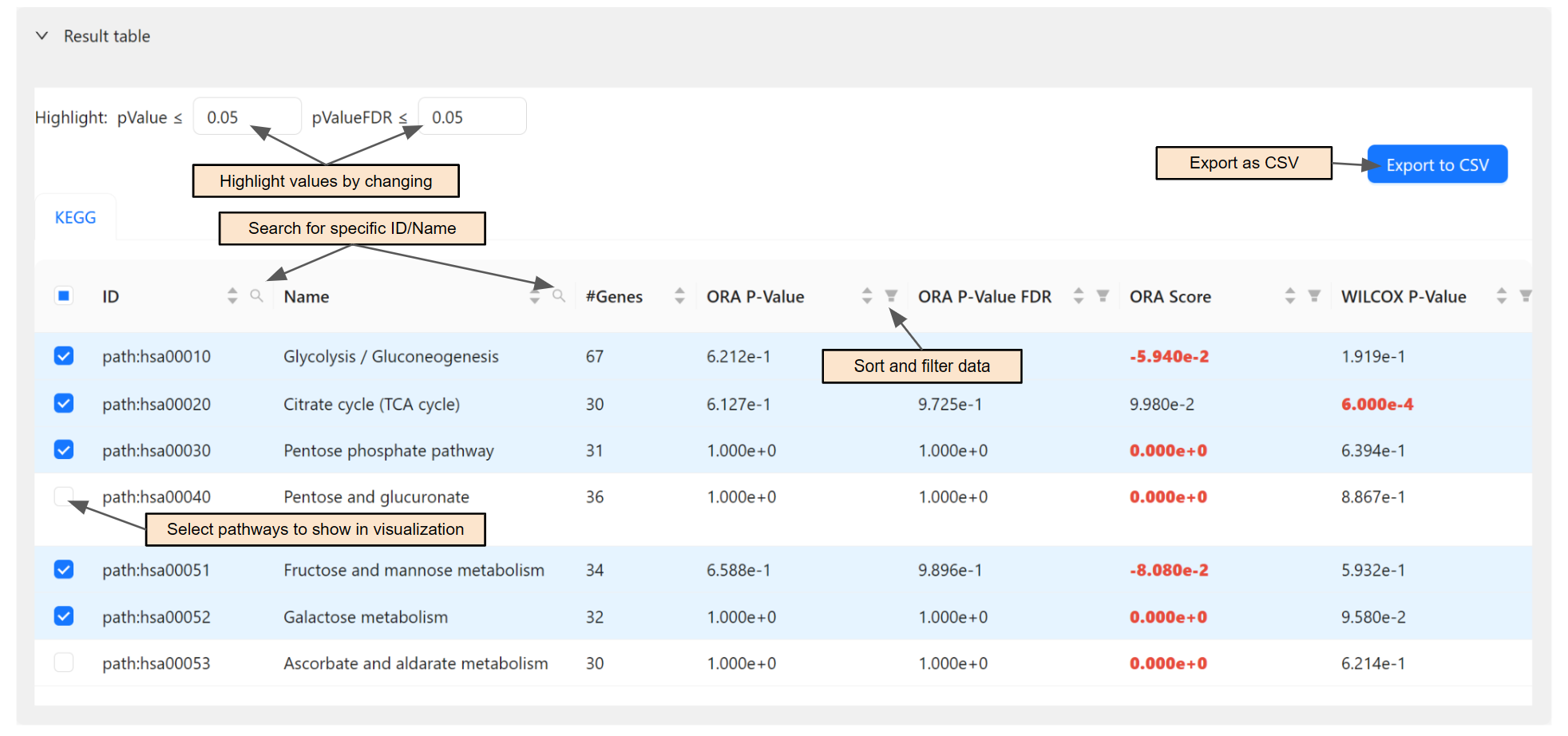Enable the checkbox for Pentose and glucuronate pathway

(x=63, y=497)
